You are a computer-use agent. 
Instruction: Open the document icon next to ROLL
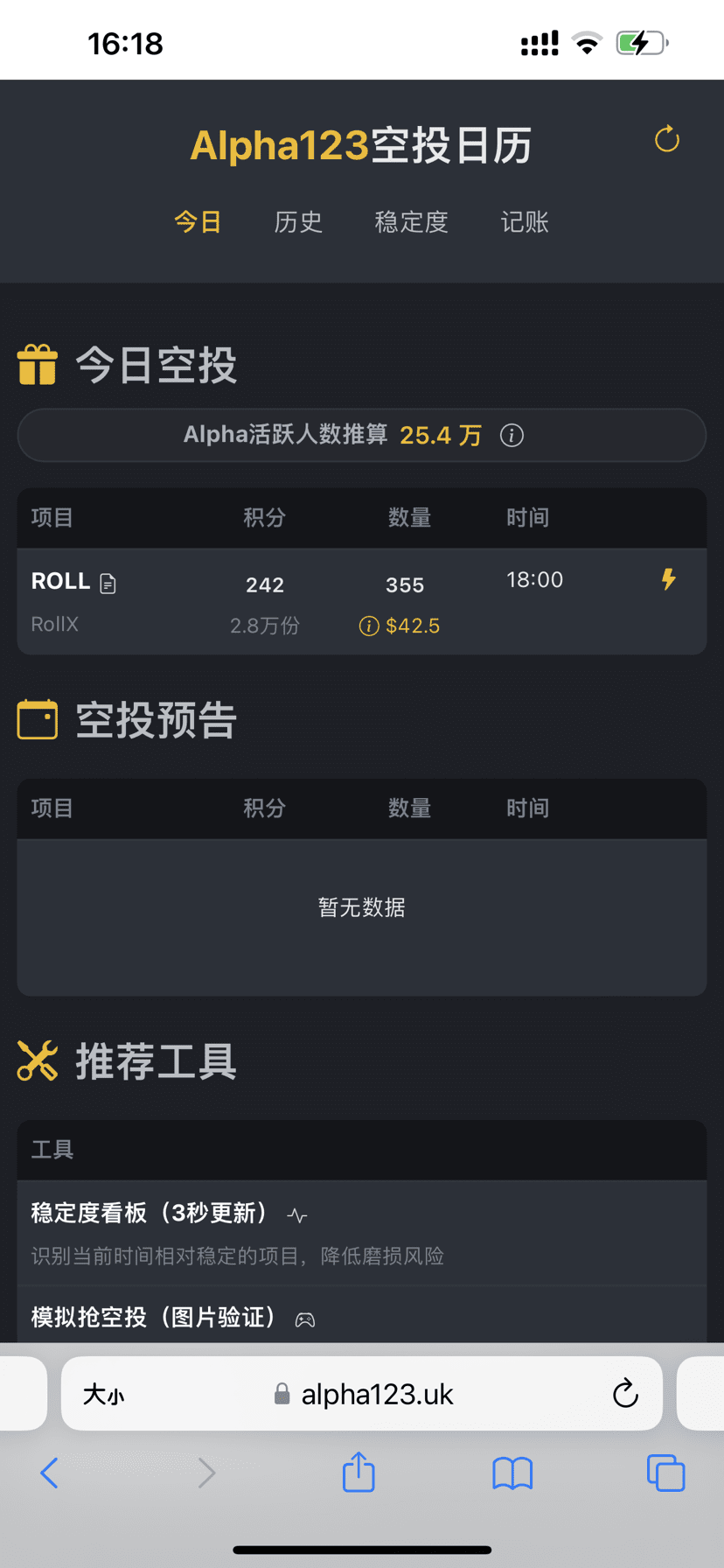108,583
